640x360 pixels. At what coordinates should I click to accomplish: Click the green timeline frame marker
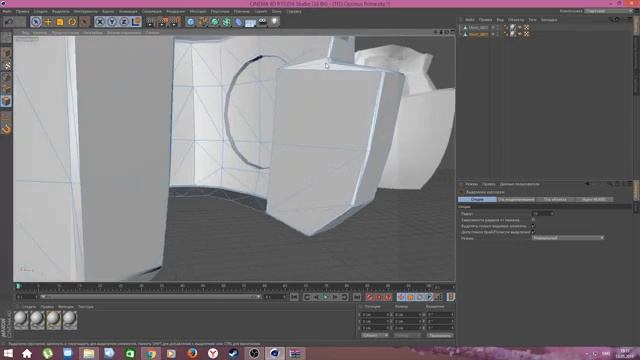(19, 287)
